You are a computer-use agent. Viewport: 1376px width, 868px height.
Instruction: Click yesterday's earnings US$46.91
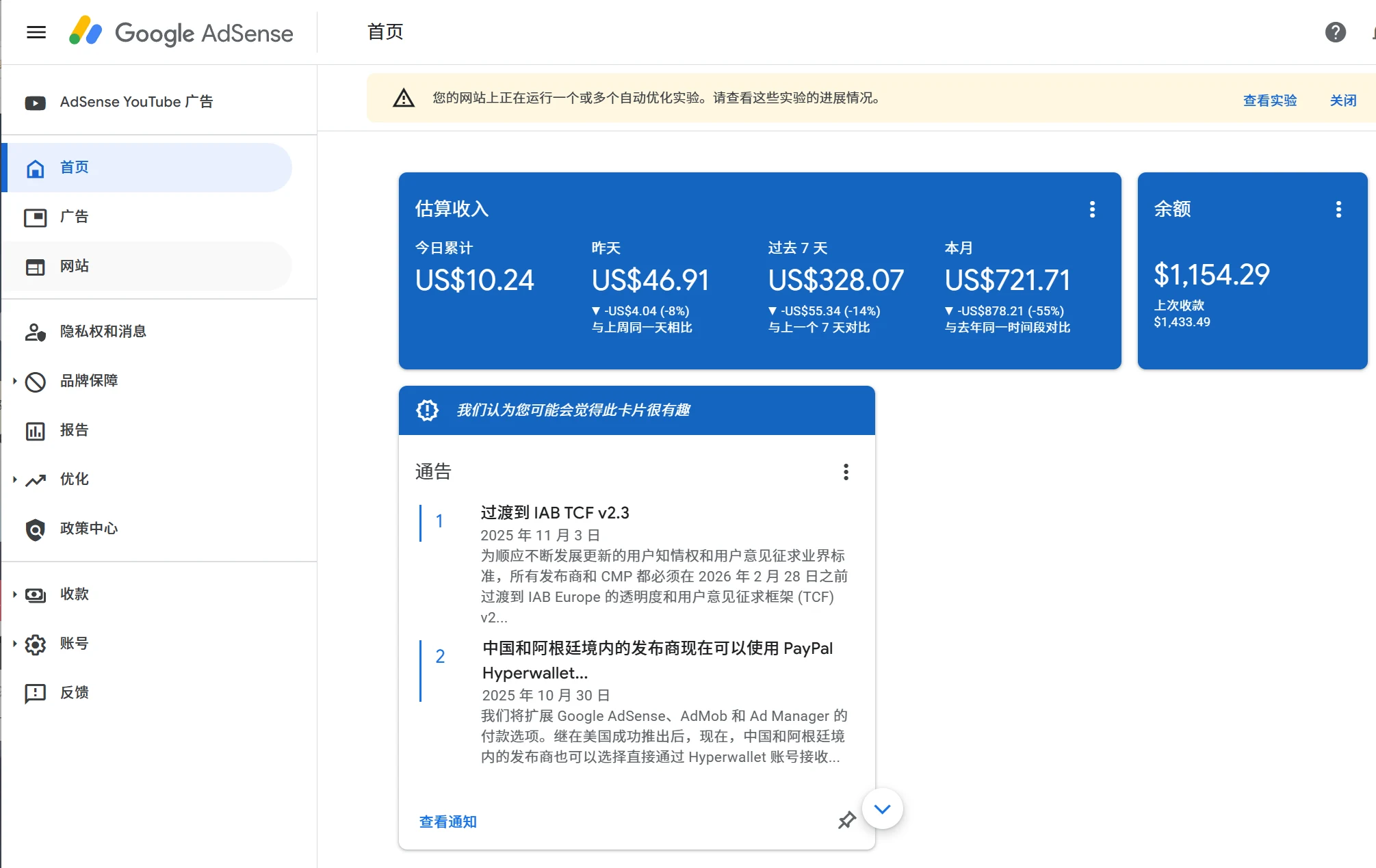coord(650,280)
